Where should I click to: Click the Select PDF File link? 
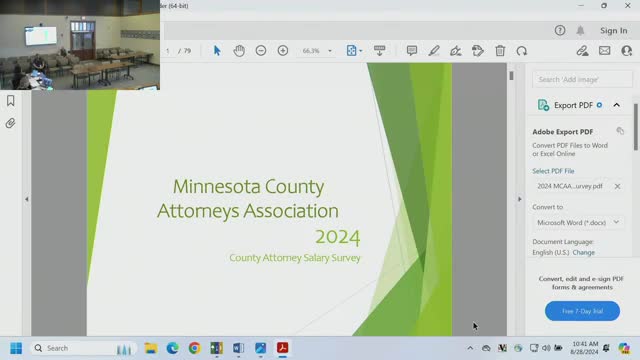pos(553,171)
